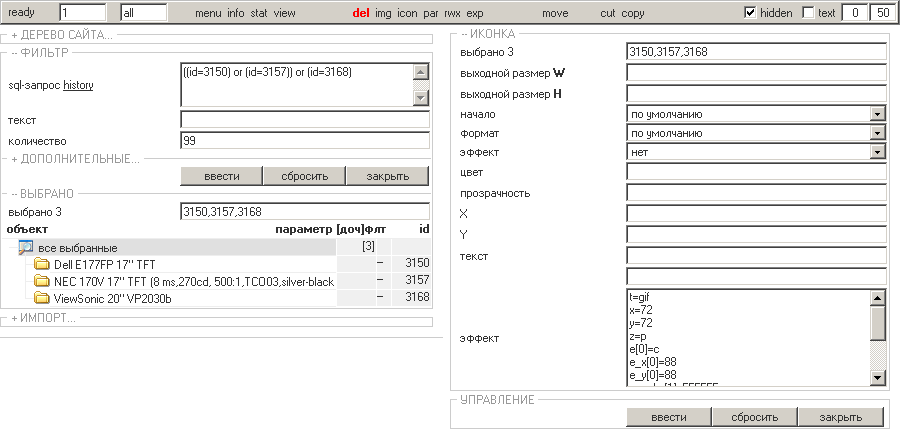The image size is (900, 434).
Task: Choose exp in the top bar
Action: (475, 13)
